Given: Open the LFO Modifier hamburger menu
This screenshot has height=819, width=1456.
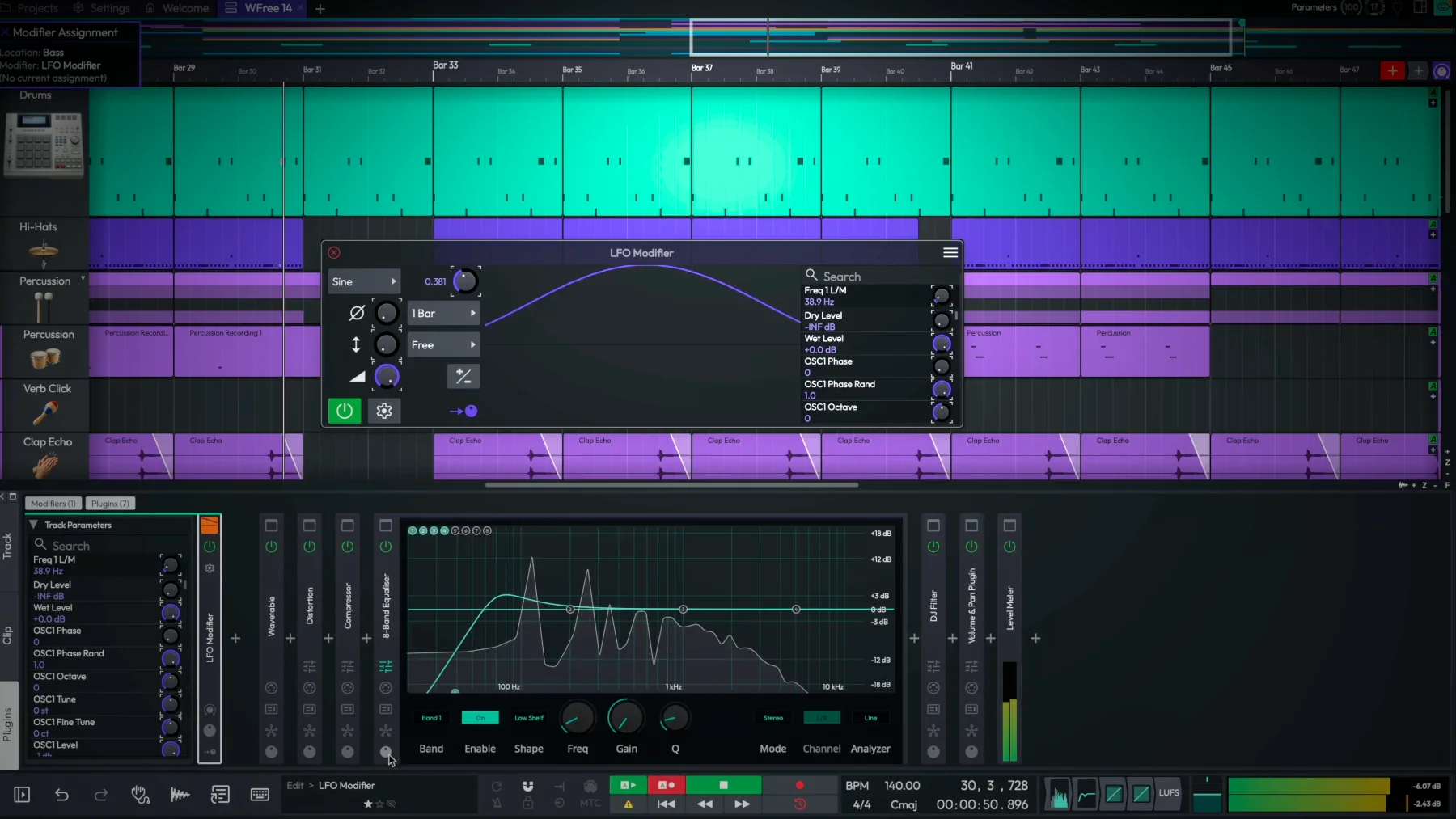Looking at the screenshot, I should [950, 252].
